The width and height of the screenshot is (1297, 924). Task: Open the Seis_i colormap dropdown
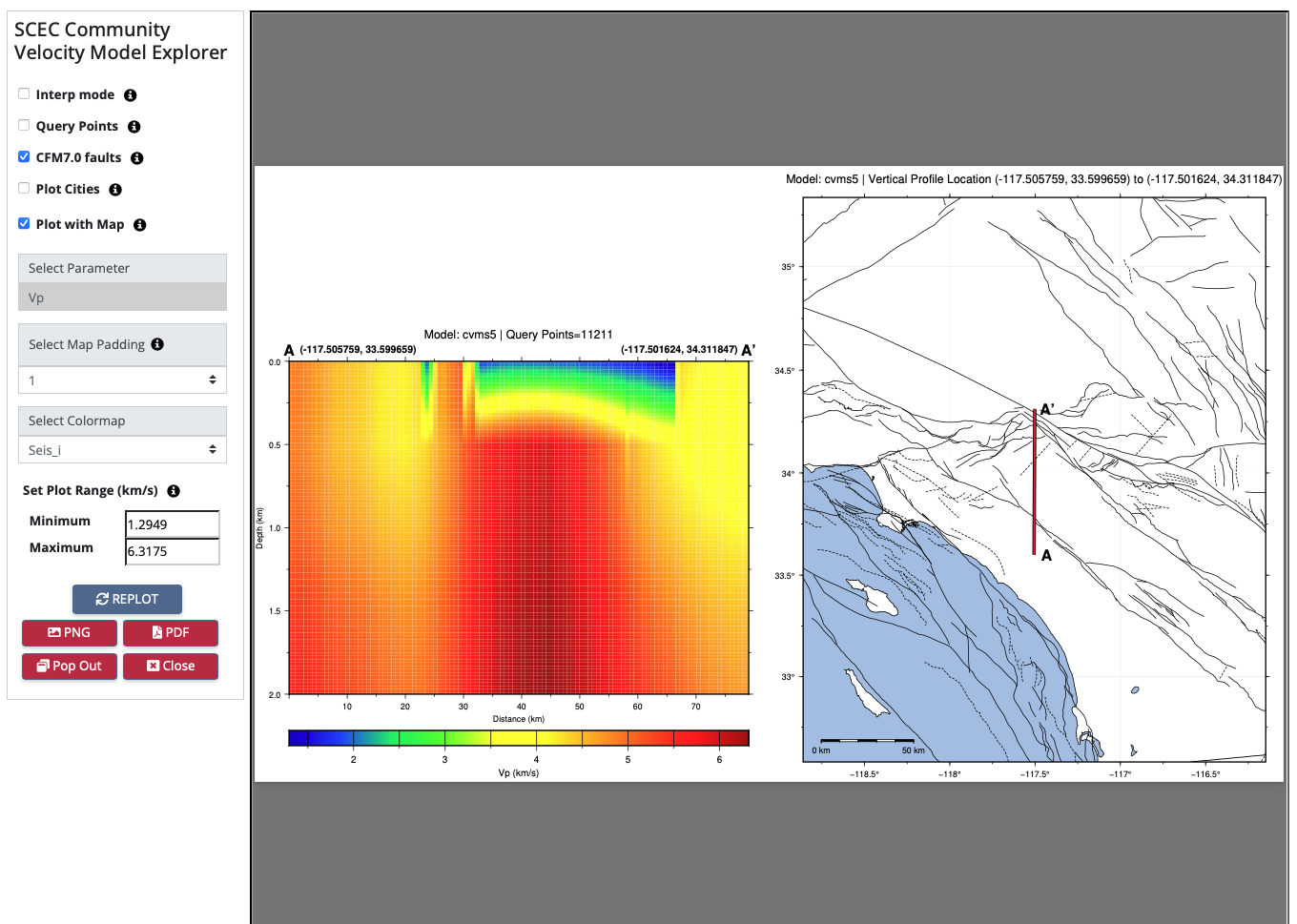coord(122,450)
